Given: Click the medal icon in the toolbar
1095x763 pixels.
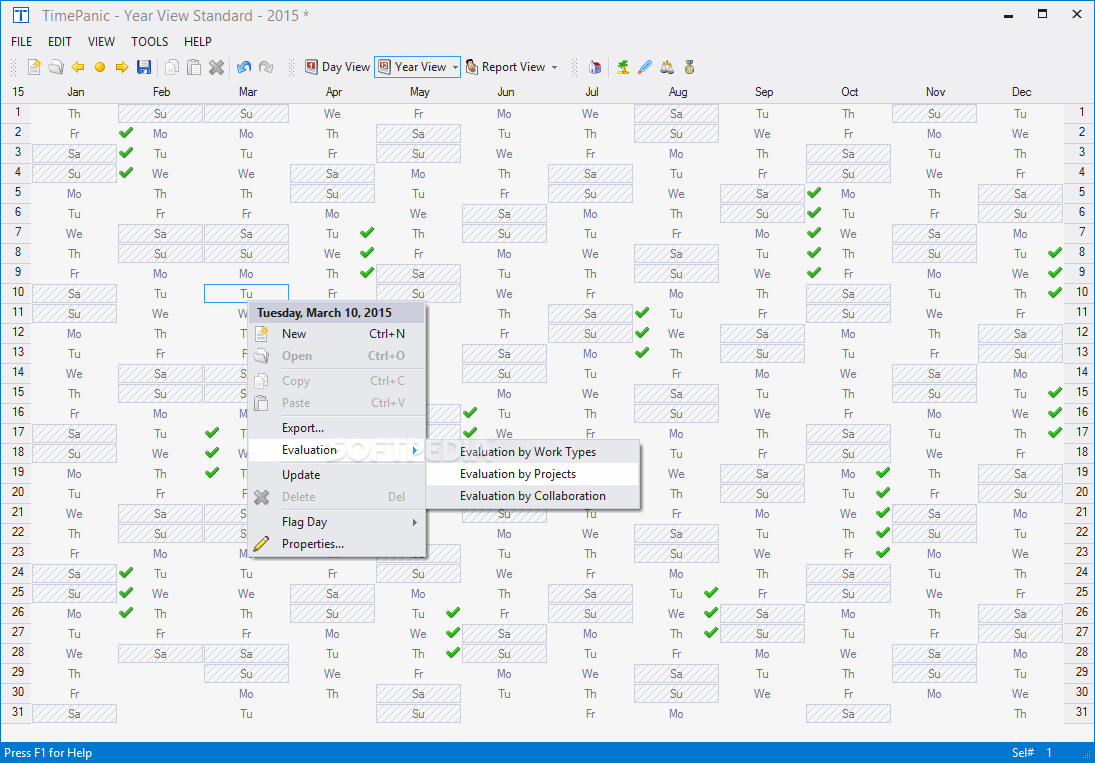Looking at the screenshot, I should tap(689, 67).
